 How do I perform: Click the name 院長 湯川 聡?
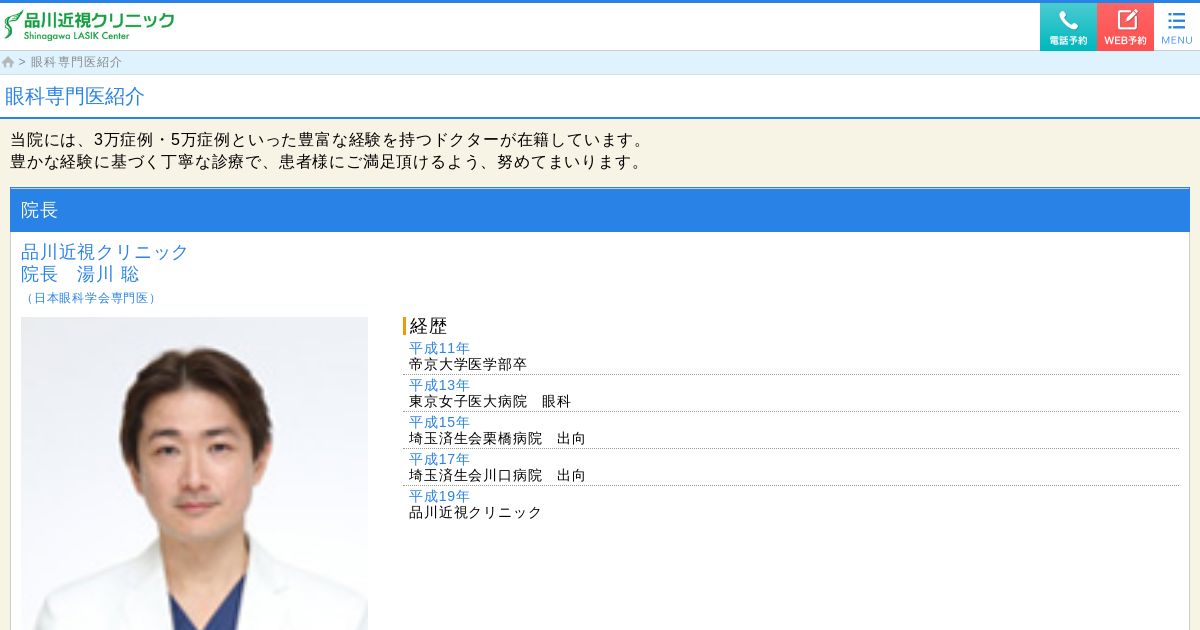(80, 274)
